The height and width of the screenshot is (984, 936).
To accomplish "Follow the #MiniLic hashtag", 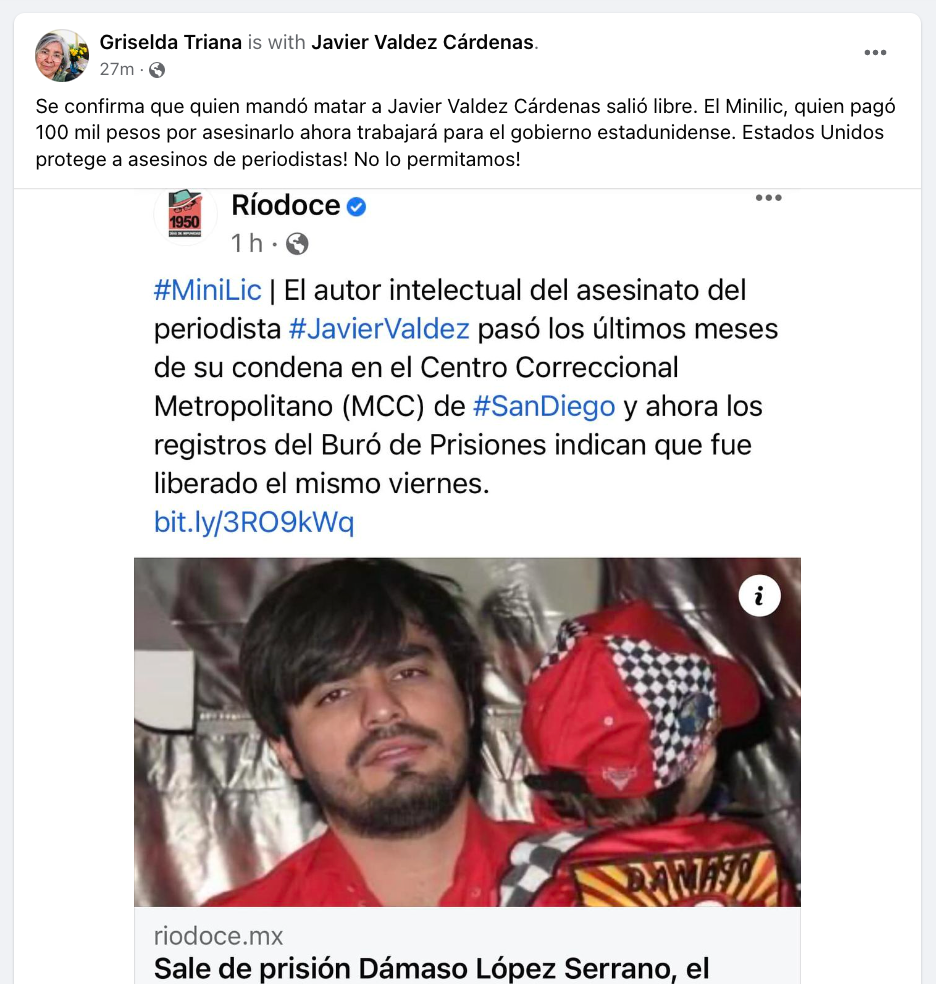I will tap(208, 290).
